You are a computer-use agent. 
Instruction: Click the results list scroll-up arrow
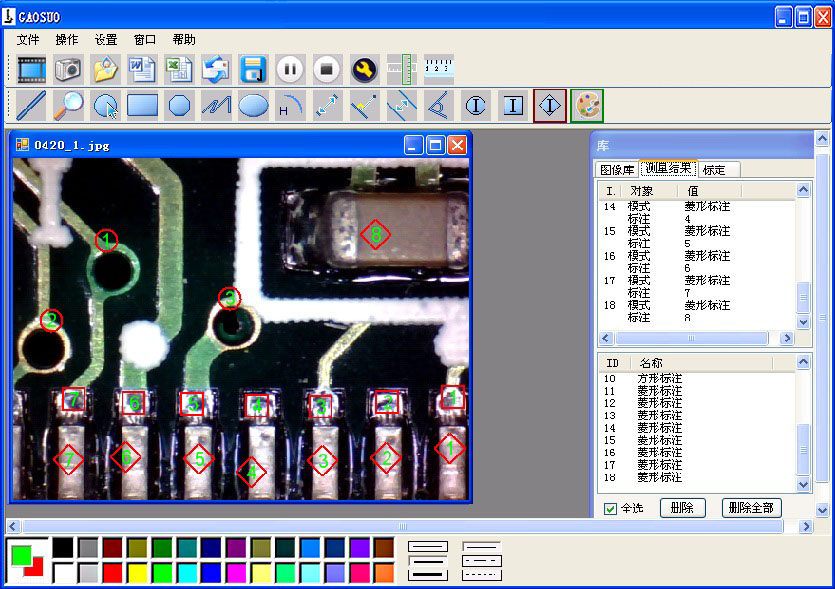pos(803,190)
